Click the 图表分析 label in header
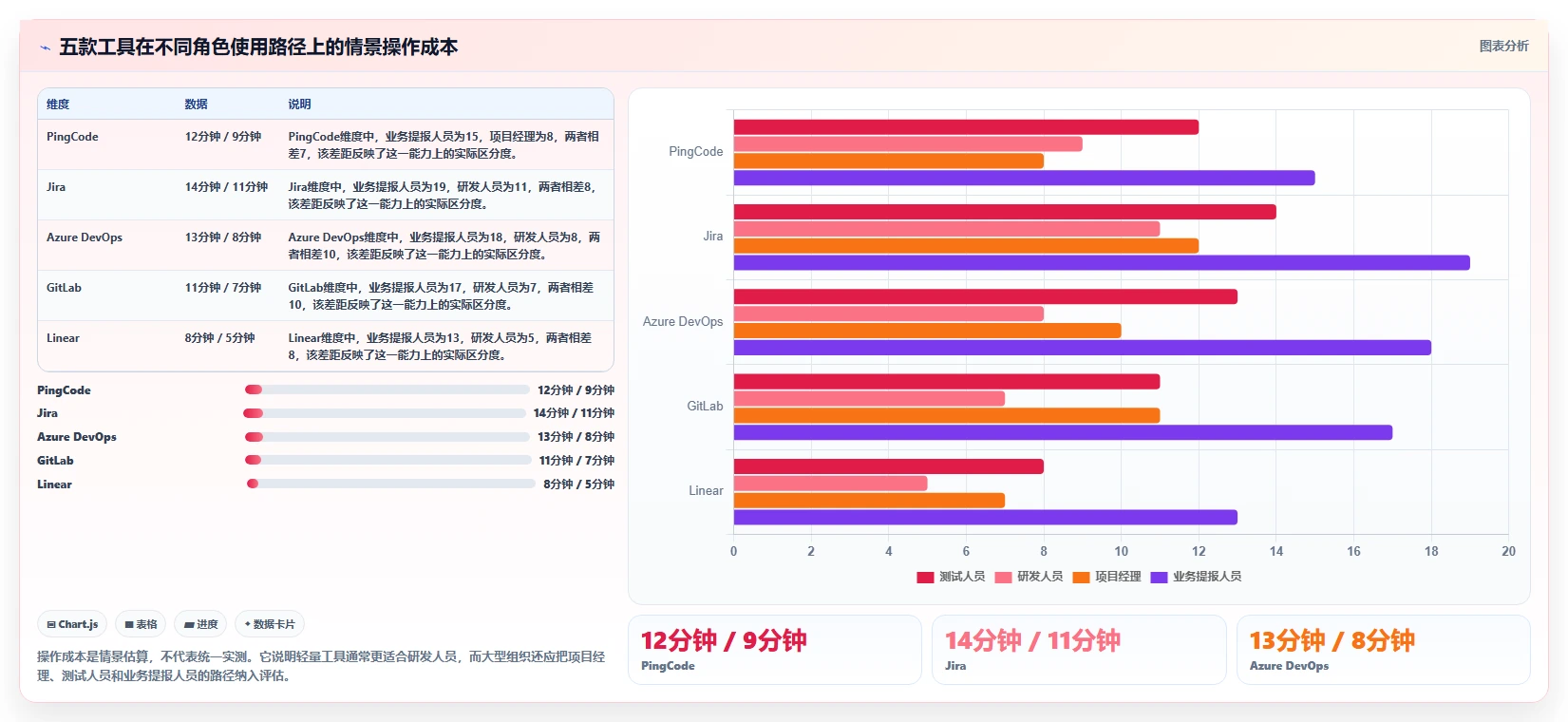 click(x=1503, y=46)
